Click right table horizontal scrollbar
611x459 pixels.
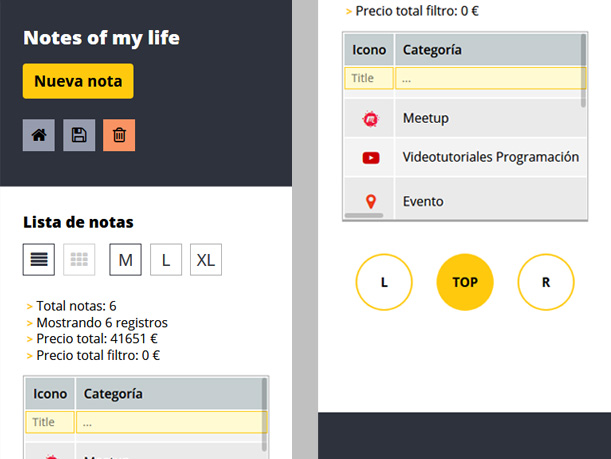point(364,215)
